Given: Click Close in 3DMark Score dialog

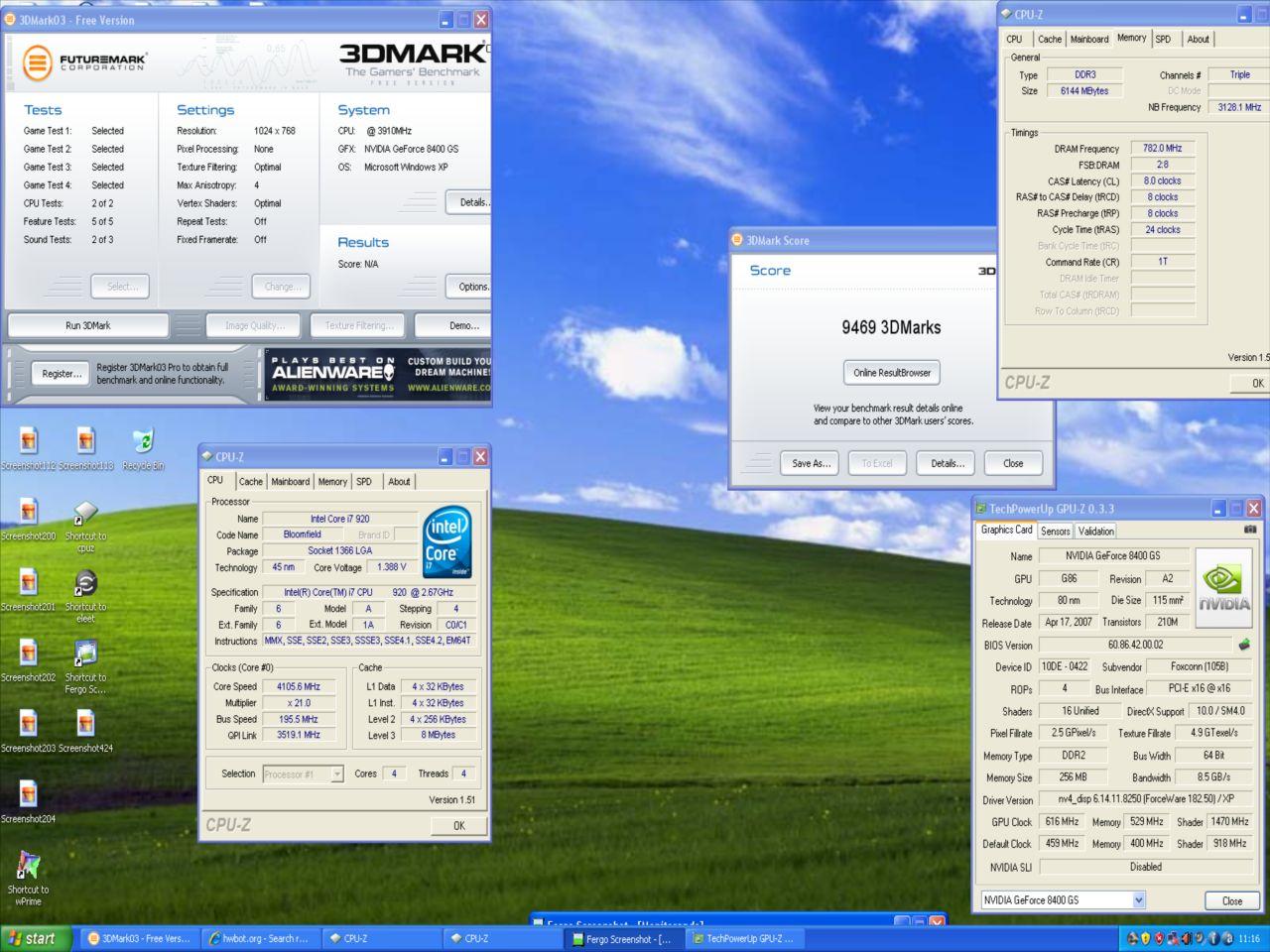Looking at the screenshot, I should click(x=1013, y=463).
